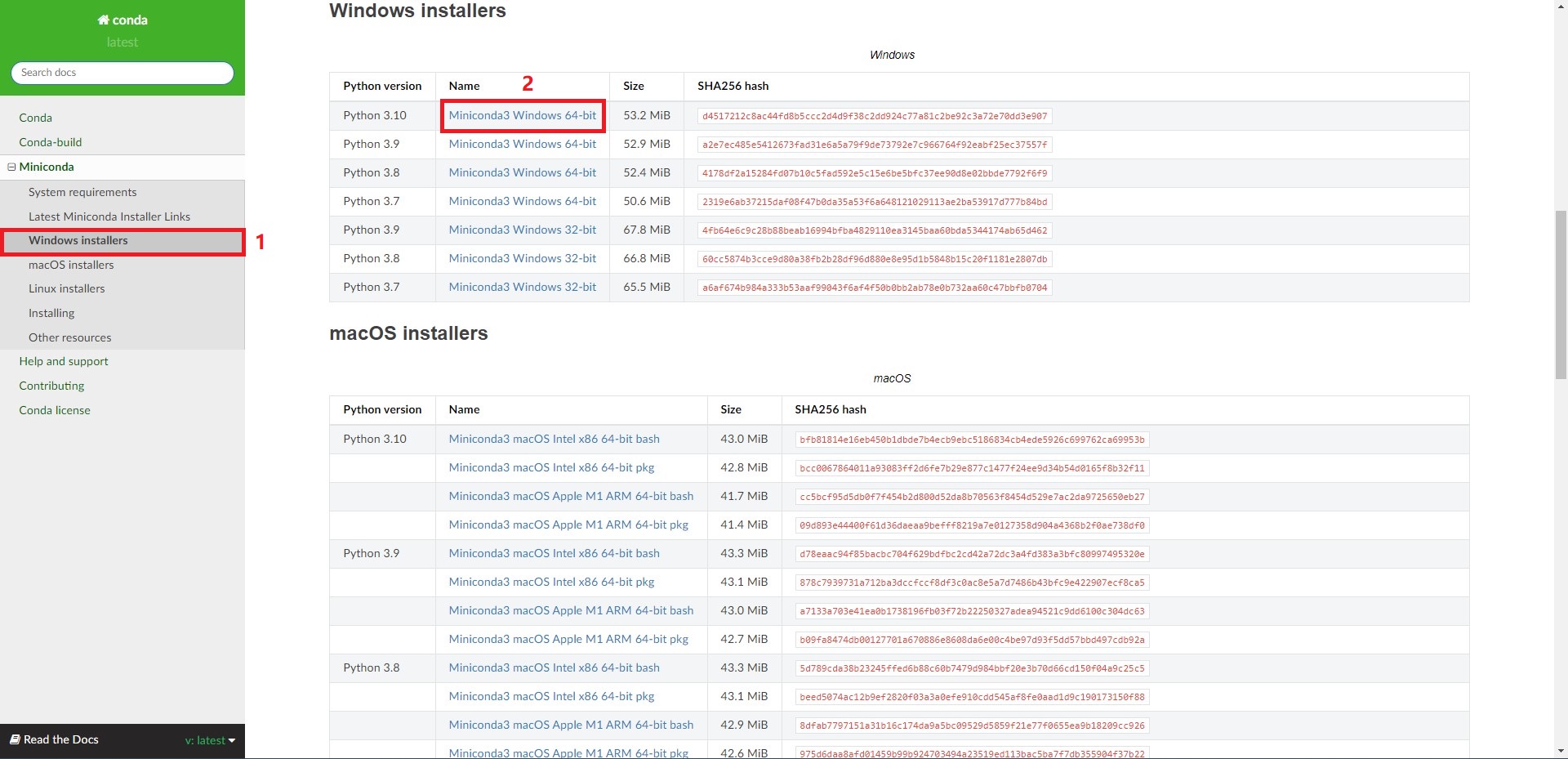Click the hash starting 4178df2a
Image resolution: width=1568 pixels, height=759 pixels.
pos(875,173)
